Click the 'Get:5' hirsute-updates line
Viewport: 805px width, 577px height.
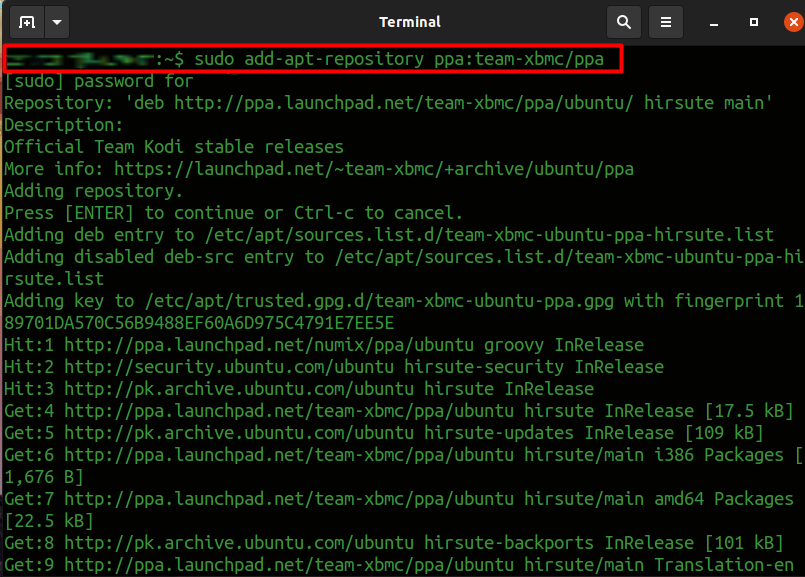pyautogui.click(x=384, y=433)
